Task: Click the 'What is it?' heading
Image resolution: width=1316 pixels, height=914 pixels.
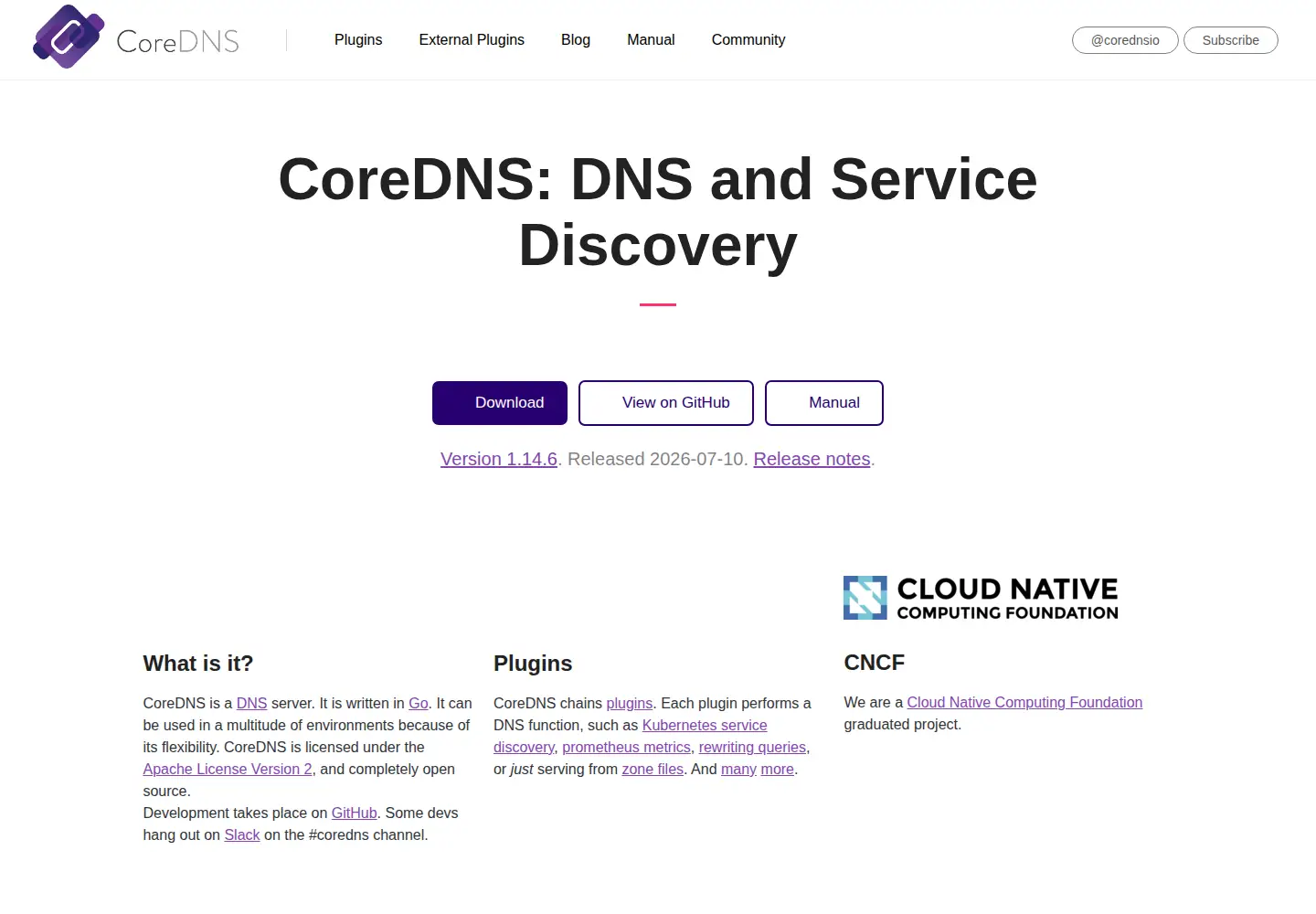Action: click(x=198, y=664)
